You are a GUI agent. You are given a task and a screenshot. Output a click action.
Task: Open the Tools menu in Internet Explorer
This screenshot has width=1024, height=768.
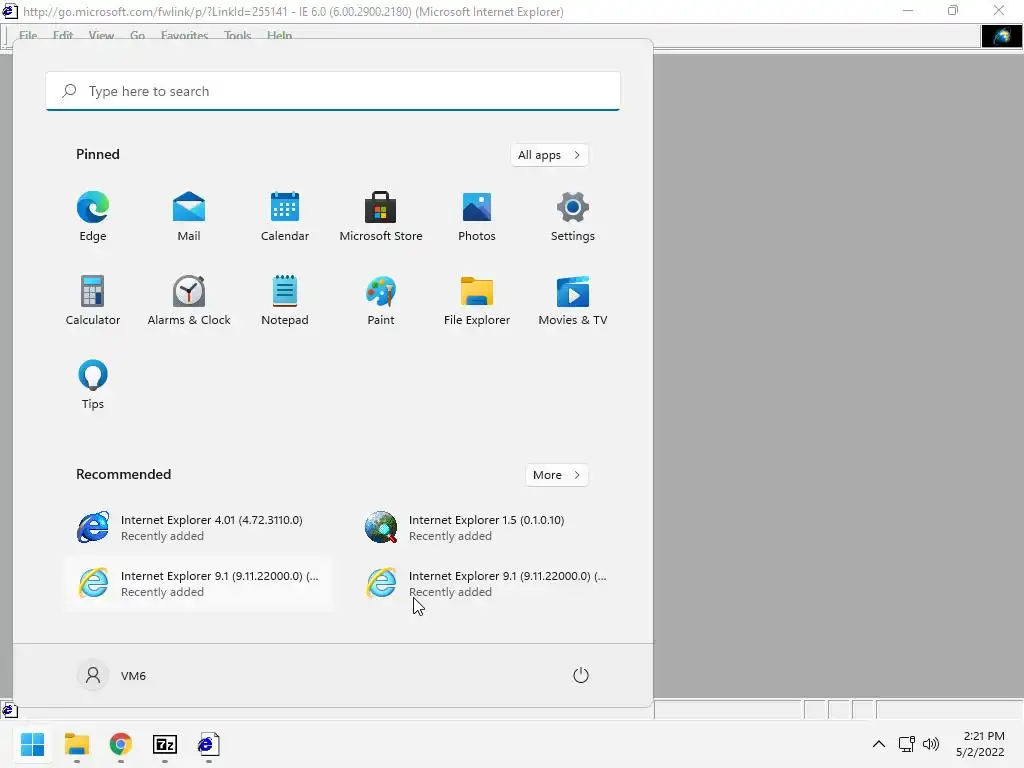[237, 35]
